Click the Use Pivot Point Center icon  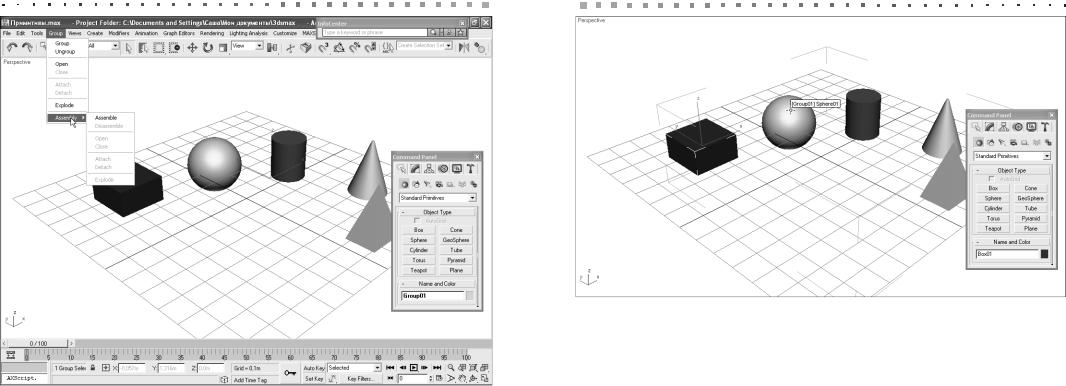click(271, 48)
